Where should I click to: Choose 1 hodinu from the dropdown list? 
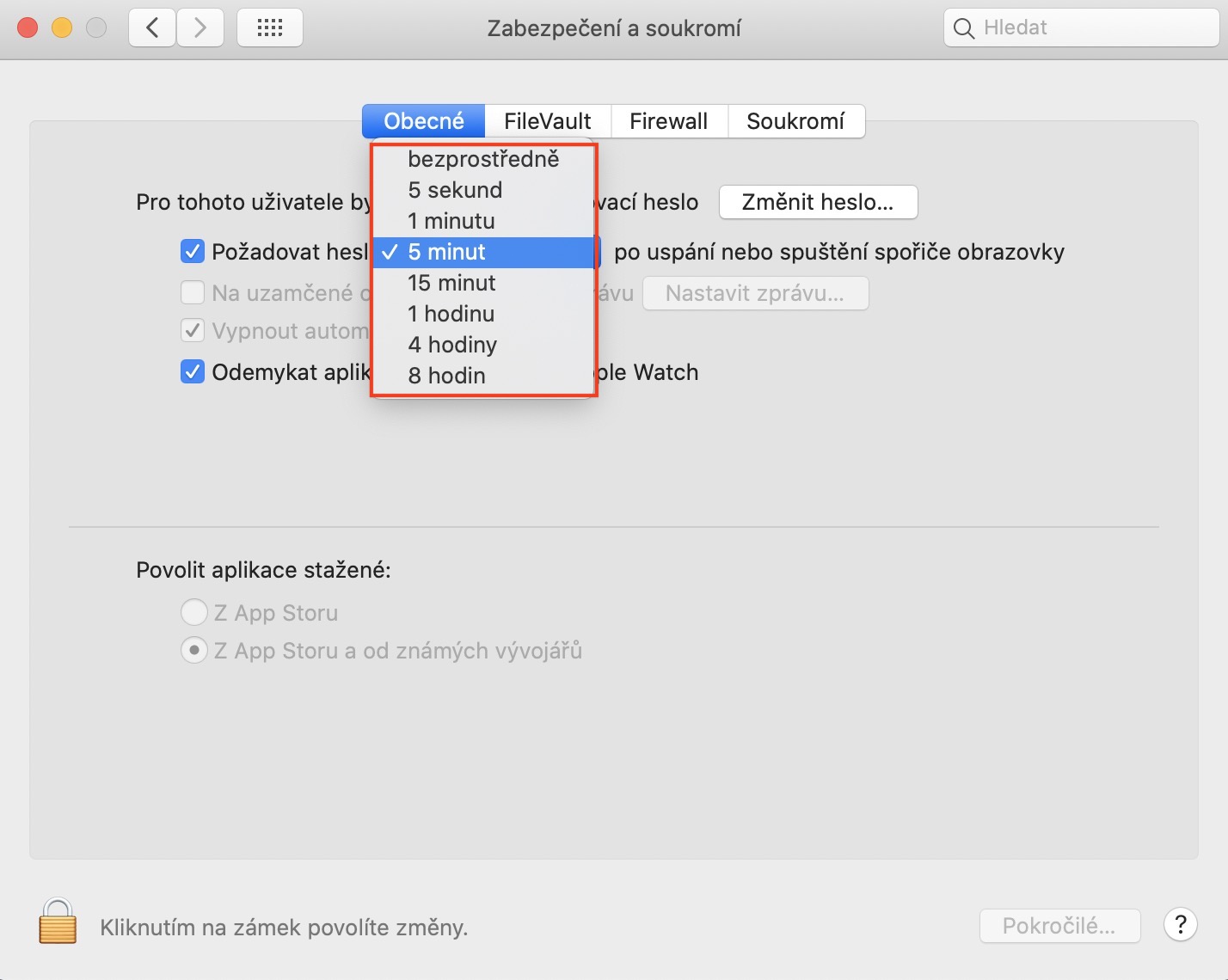[451, 314]
